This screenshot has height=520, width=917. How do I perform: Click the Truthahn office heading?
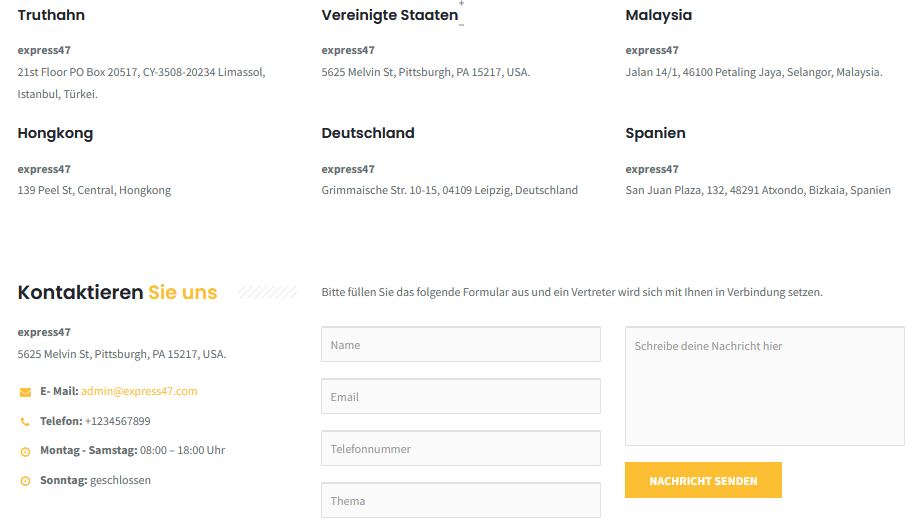coord(51,15)
